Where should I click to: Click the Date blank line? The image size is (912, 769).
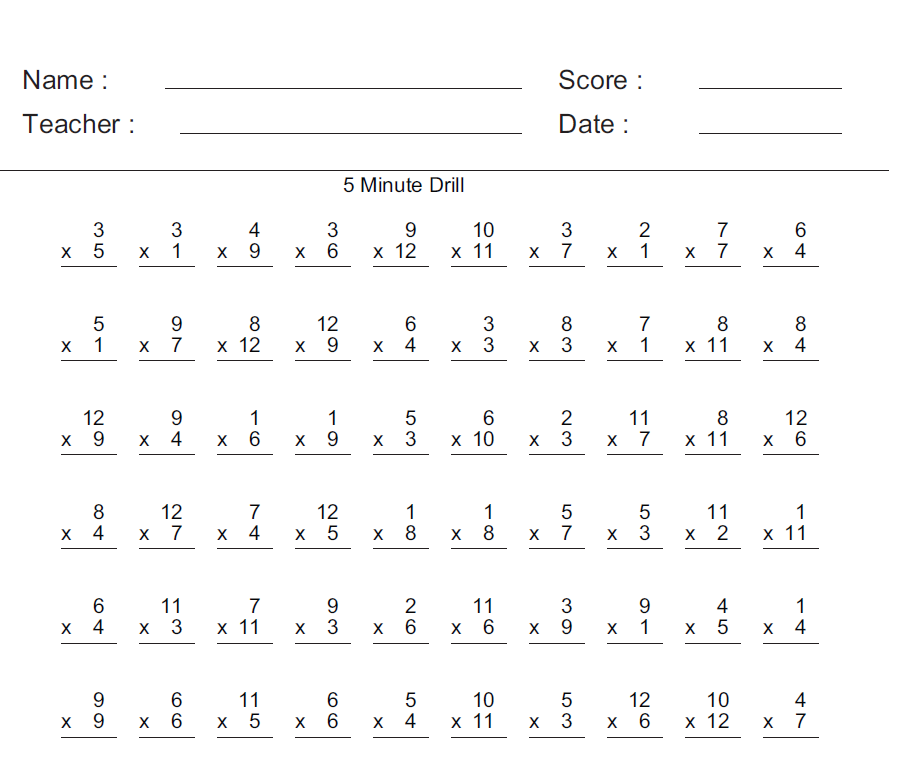[x=770, y=133]
